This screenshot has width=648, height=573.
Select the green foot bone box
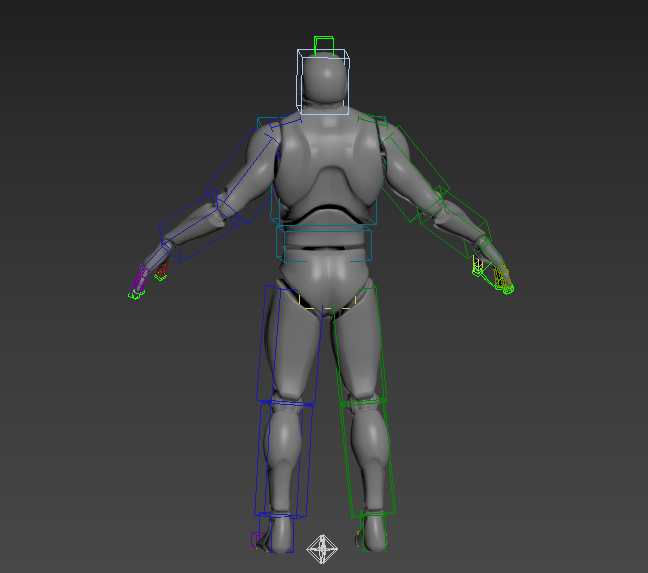point(373,531)
